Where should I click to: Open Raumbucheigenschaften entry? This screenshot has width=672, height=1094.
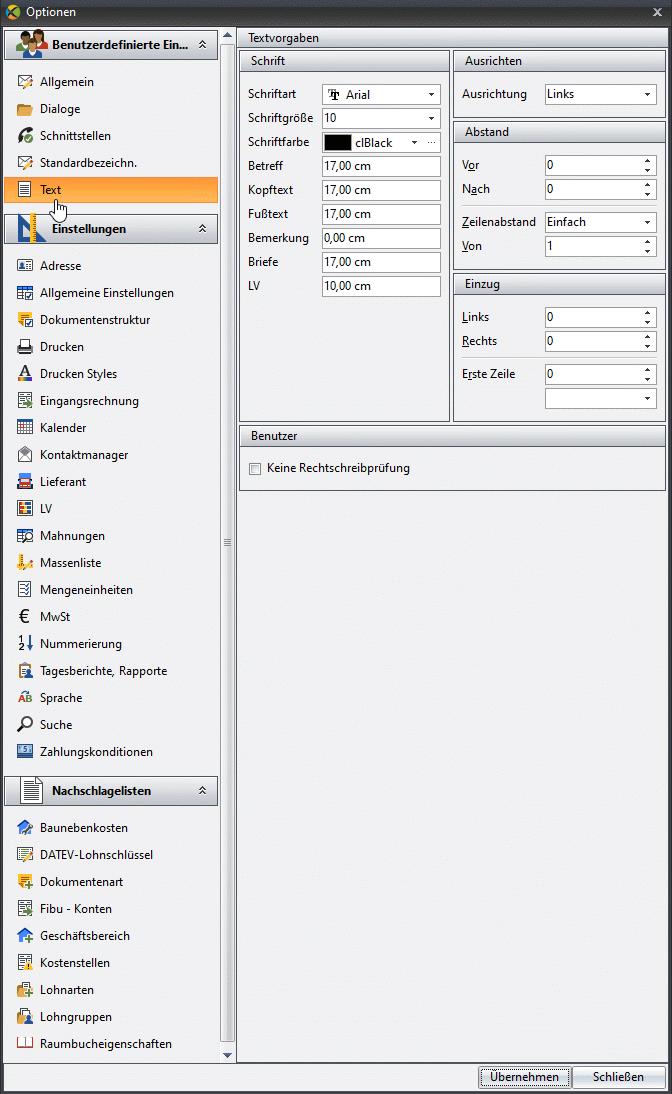[105, 1044]
